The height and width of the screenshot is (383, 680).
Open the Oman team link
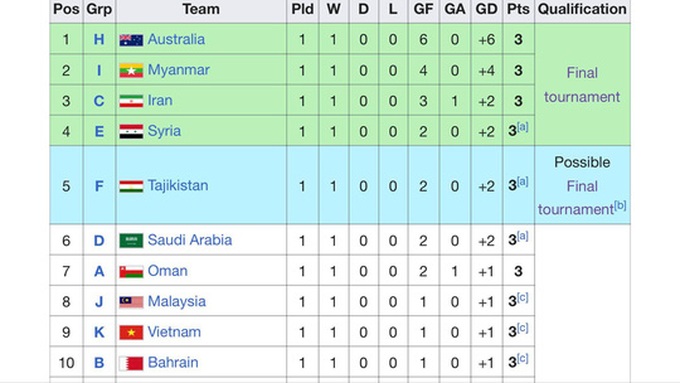click(x=167, y=271)
